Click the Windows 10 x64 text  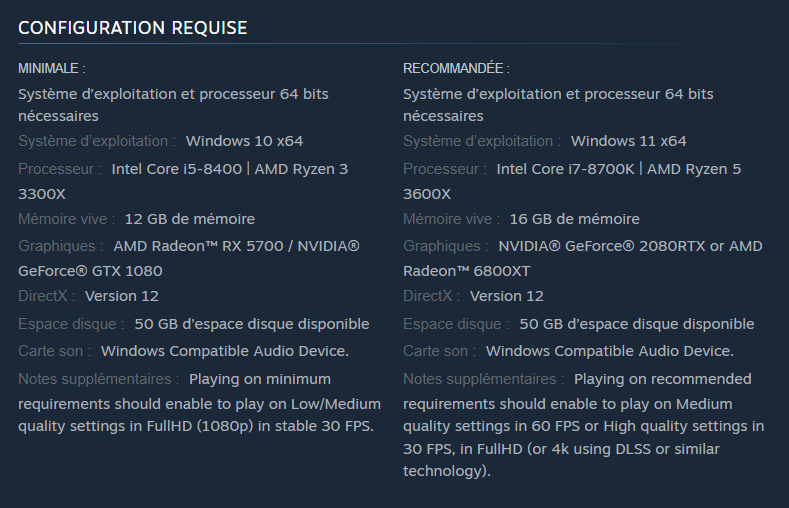coord(244,141)
